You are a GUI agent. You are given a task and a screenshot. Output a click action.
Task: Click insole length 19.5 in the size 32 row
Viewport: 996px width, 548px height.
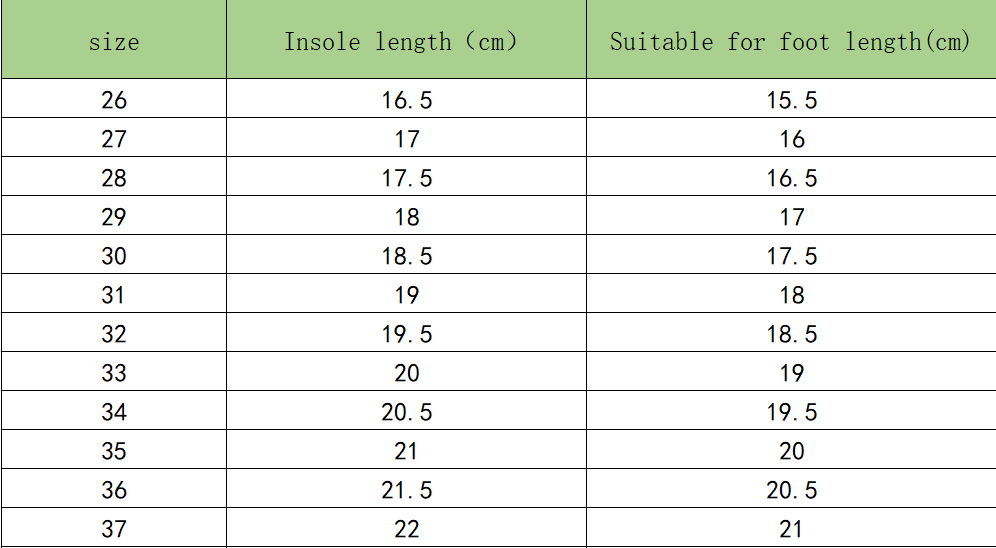coord(406,334)
